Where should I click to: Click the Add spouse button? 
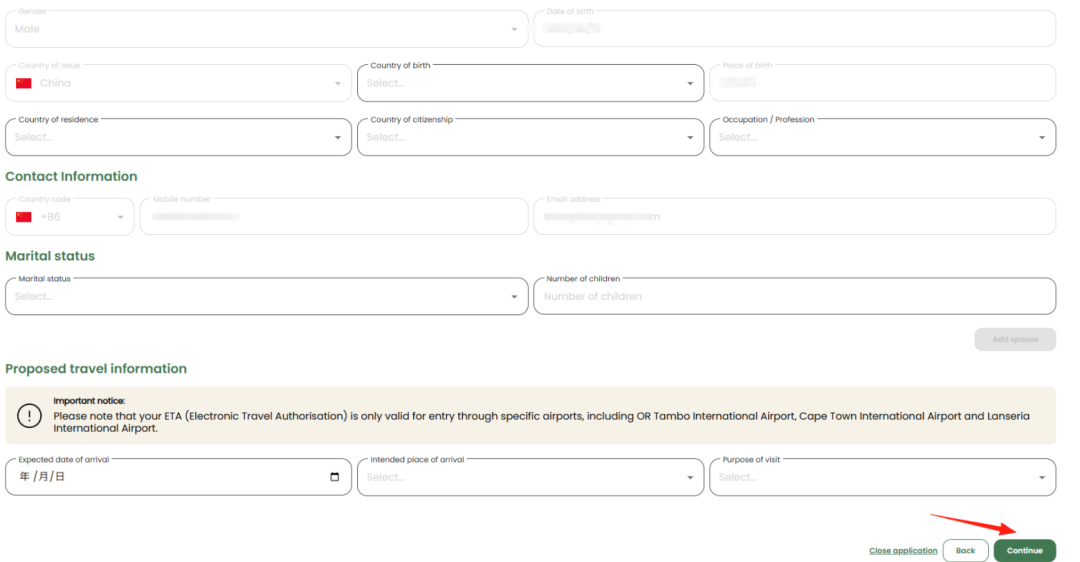1015,340
